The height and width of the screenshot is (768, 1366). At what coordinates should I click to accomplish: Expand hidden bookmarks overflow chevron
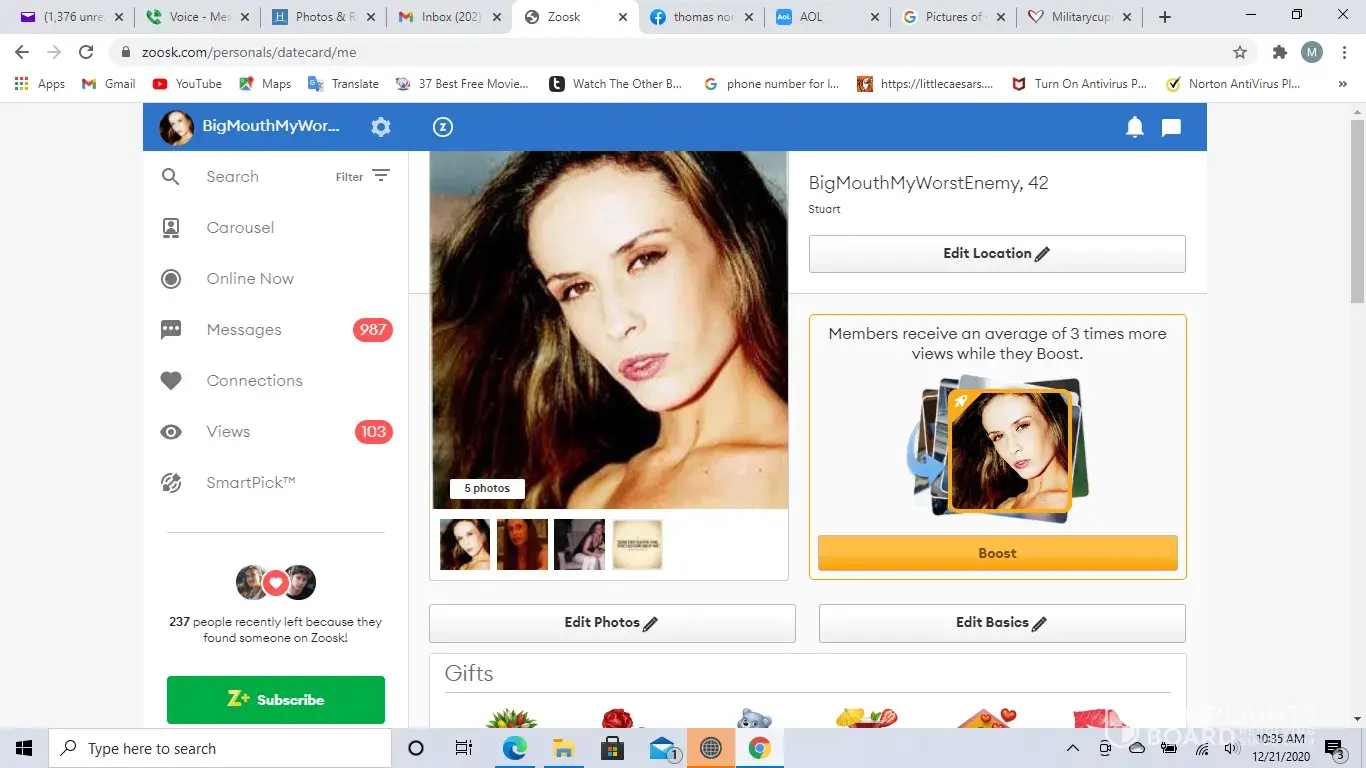point(1342,84)
